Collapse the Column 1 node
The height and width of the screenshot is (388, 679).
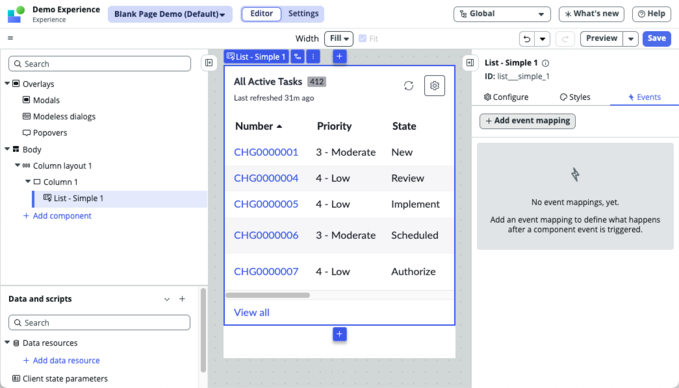pos(28,181)
